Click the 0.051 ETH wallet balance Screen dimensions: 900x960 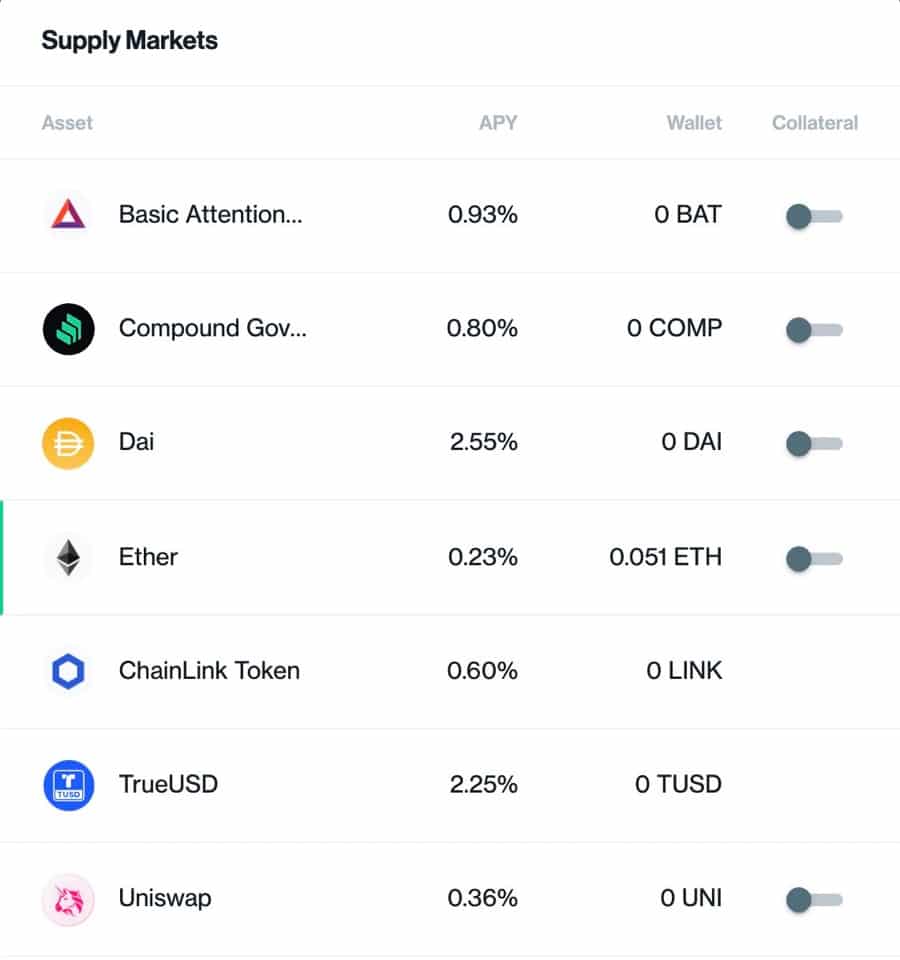(x=665, y=557)
